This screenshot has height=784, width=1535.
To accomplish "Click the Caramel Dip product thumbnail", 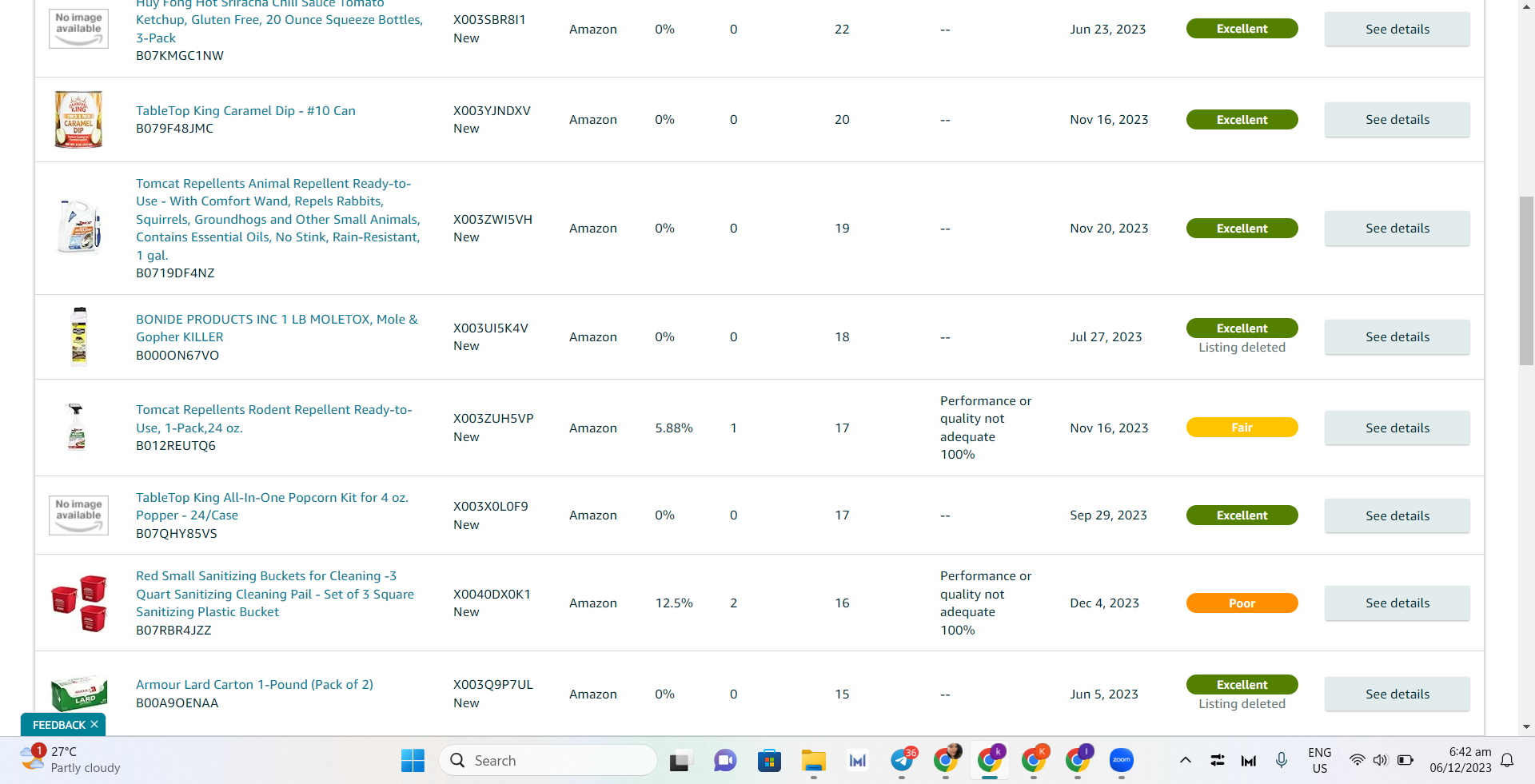I will (x=78, y=119).
